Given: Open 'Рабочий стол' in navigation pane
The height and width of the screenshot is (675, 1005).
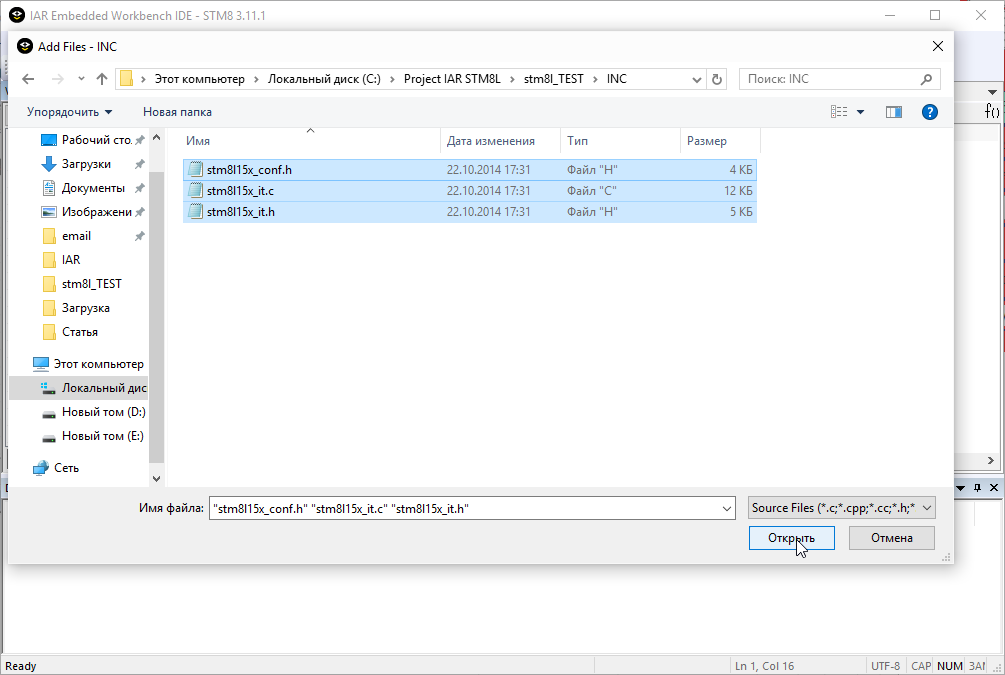Looking at the screenshot, I should tap(96, 140).
